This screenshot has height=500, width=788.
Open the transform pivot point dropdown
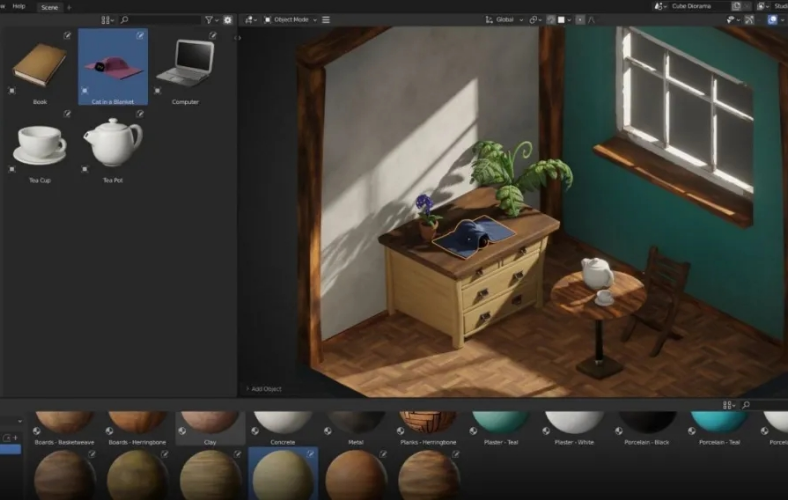click(535, 20)
